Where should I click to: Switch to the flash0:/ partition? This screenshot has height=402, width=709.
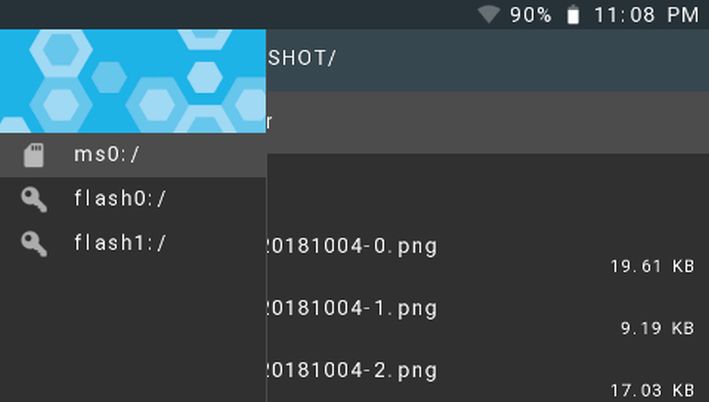[133, 199]
